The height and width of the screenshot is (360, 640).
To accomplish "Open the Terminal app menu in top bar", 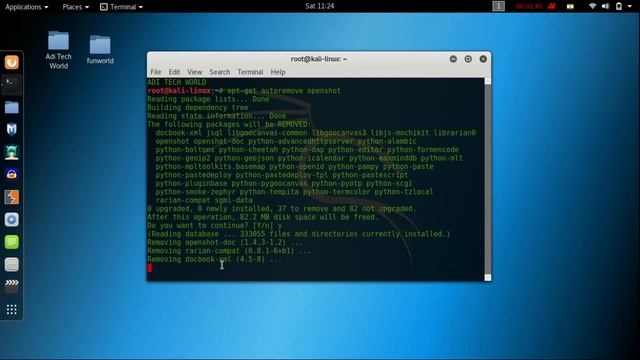I will 122,7.
